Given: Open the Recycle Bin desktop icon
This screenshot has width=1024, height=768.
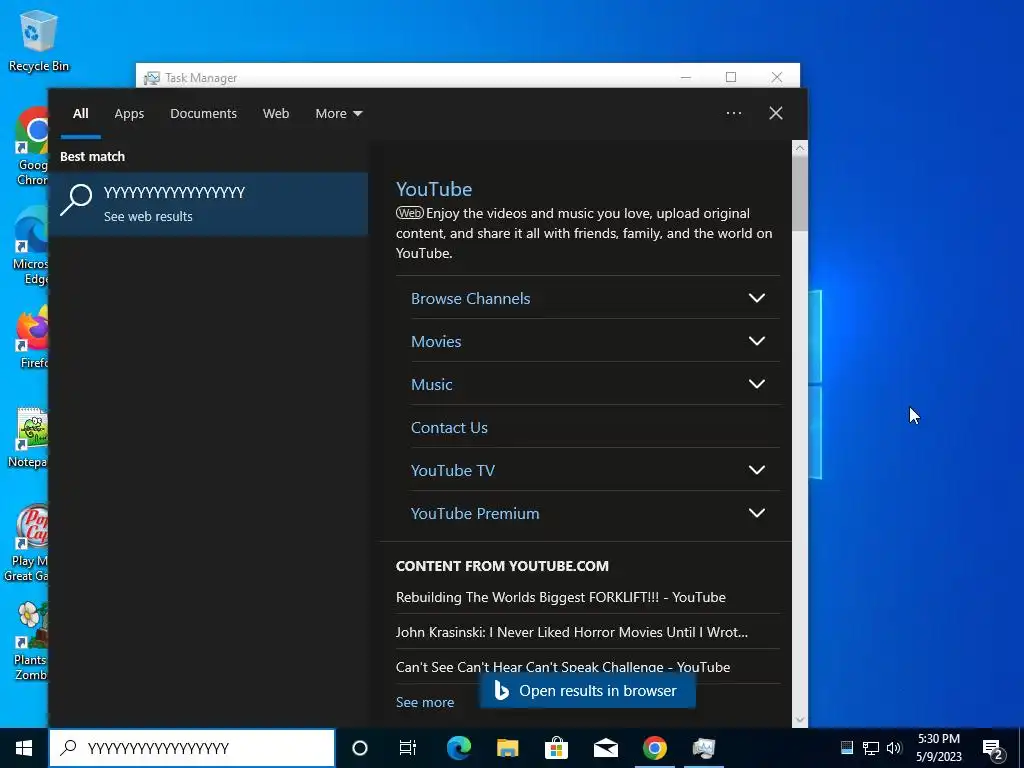Looking at the screenshot, I should click(39, 40).
